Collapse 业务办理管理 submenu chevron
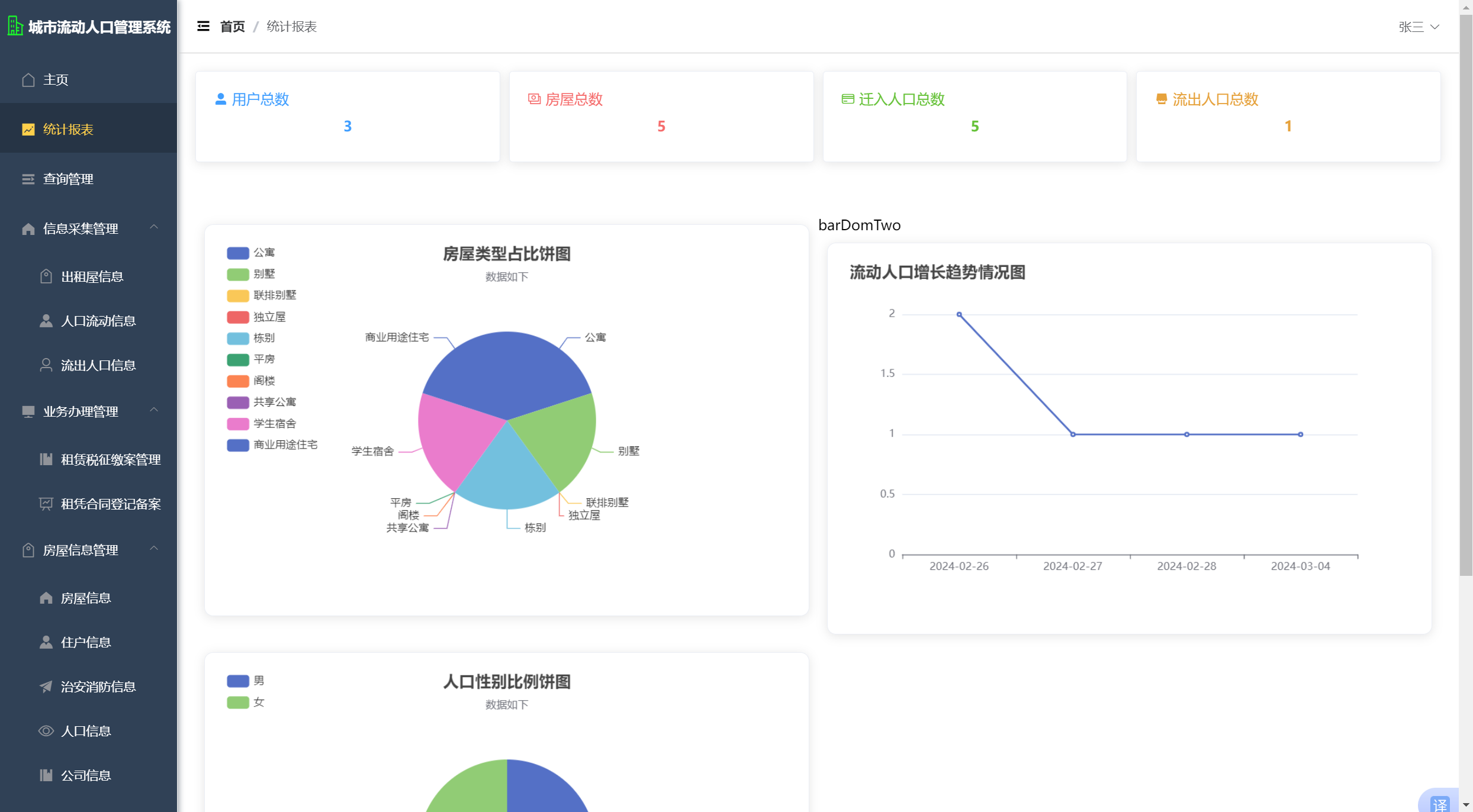 154,410
